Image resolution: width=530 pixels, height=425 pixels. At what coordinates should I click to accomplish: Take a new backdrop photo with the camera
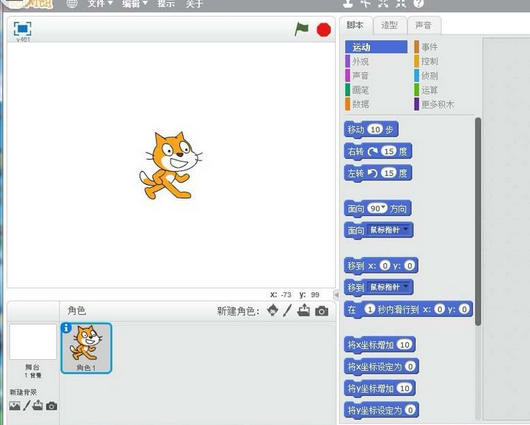coord(51,406)
